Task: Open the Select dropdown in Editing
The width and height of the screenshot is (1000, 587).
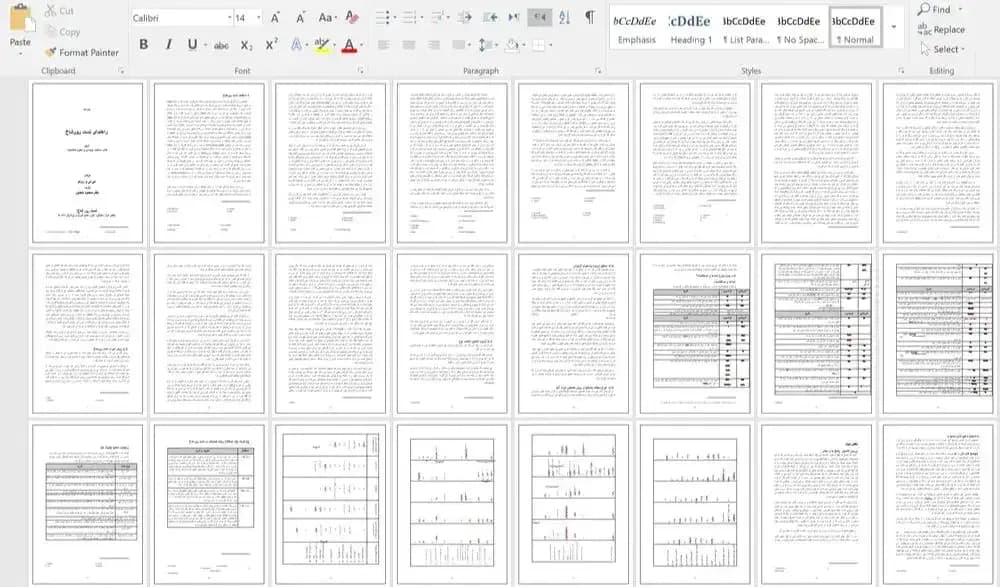Action: point(942,49)
